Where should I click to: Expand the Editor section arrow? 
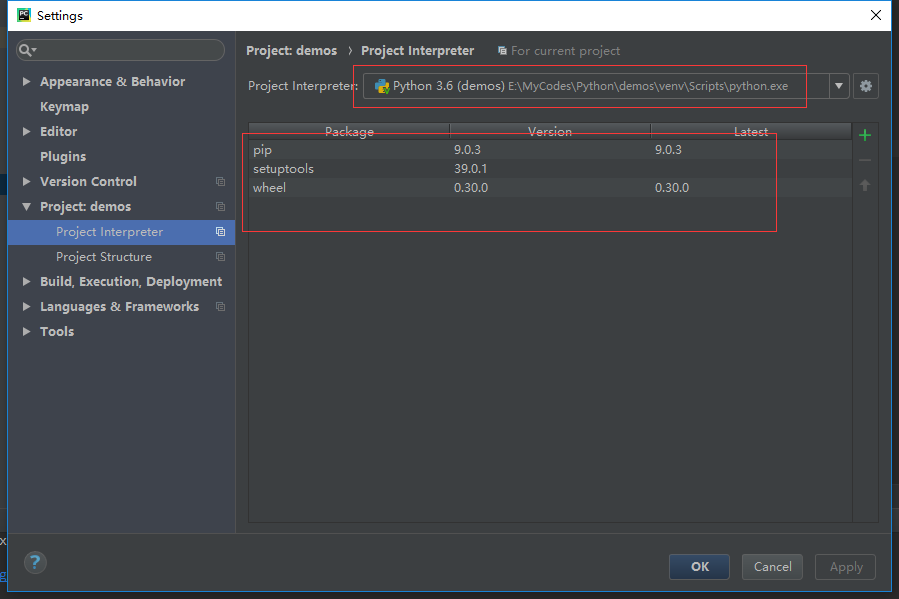coord(26,131)
